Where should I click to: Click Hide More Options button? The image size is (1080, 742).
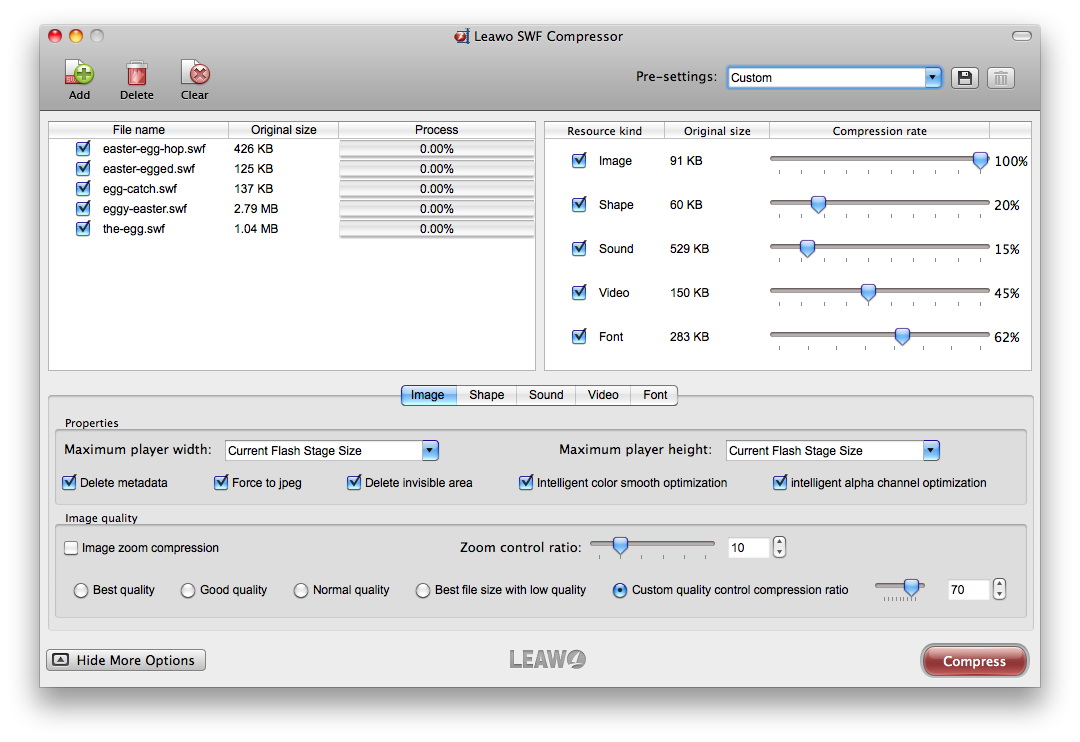coord(126,660)
